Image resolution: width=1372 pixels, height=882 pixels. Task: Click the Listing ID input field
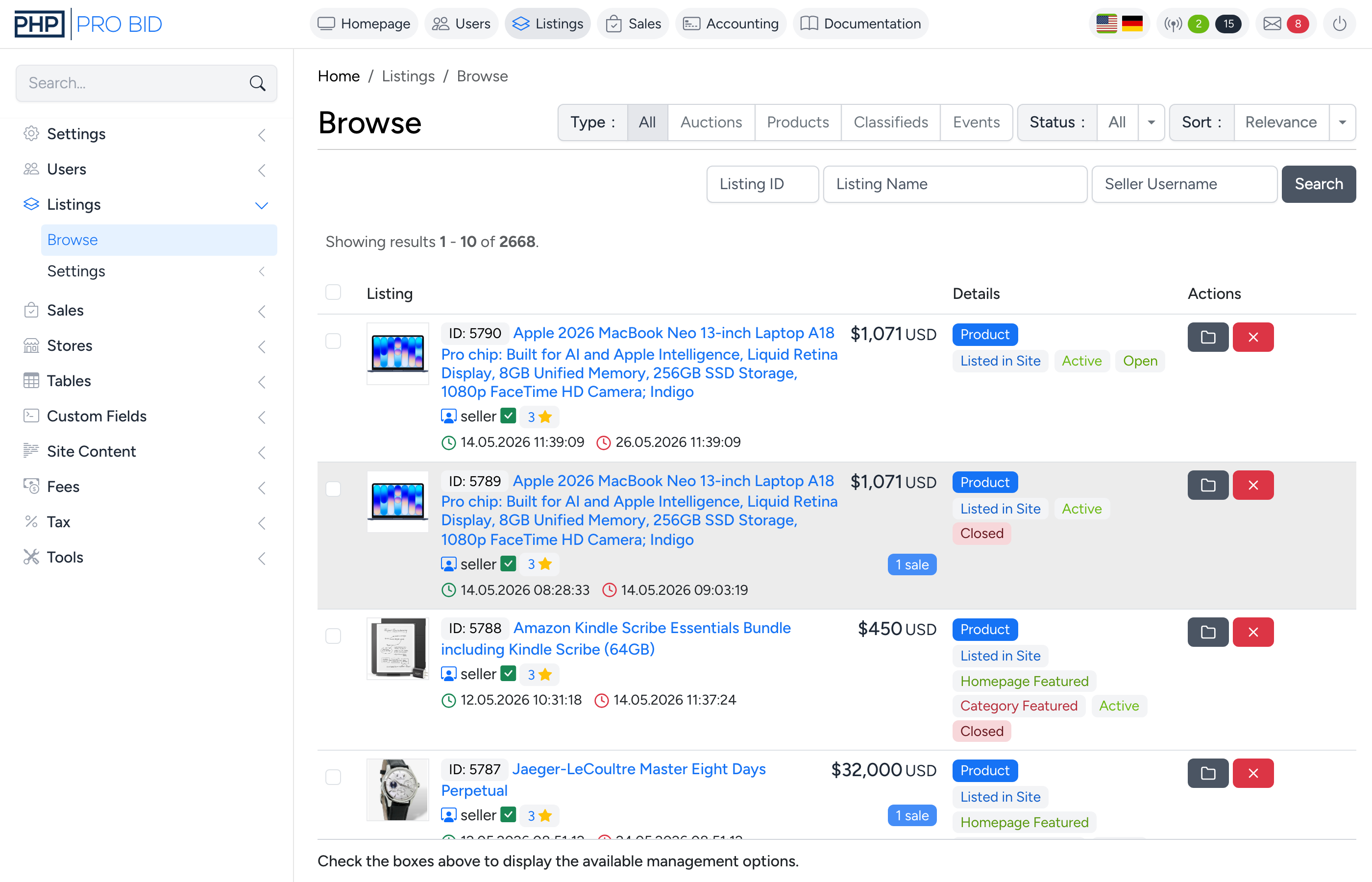[762, 184]
